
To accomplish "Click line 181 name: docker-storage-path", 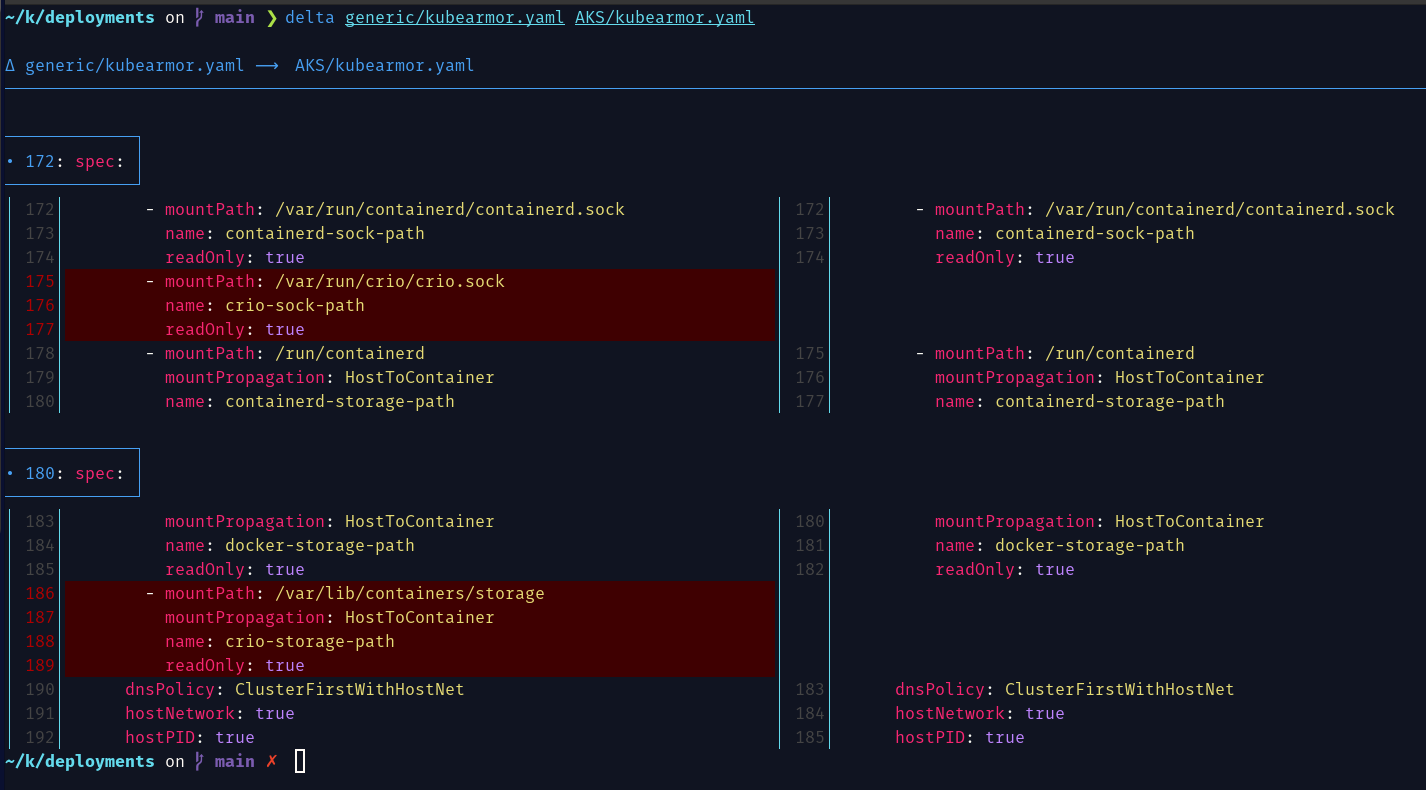I will pos(1060,546).
